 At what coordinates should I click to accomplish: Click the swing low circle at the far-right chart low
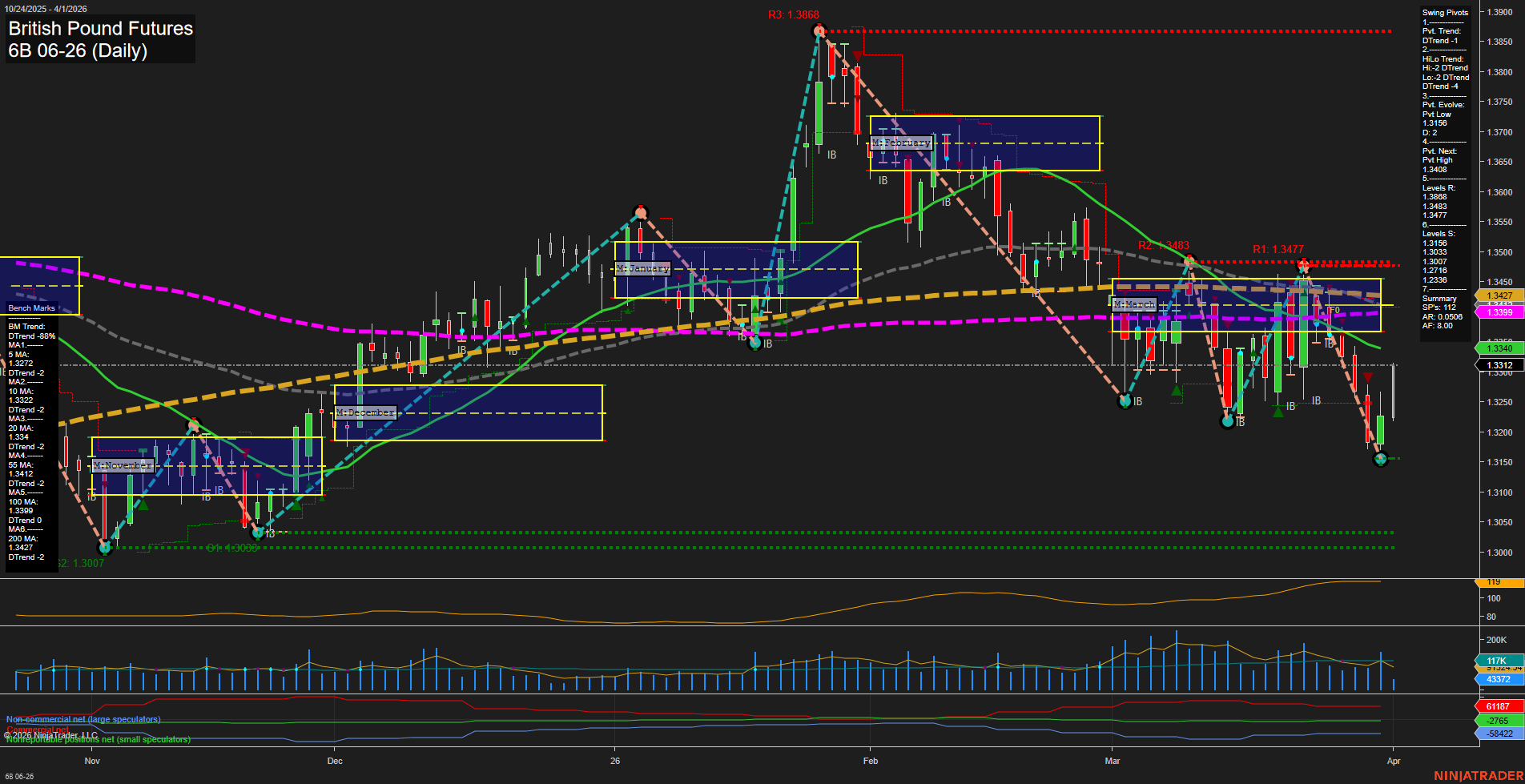[x=1381, y=460]
